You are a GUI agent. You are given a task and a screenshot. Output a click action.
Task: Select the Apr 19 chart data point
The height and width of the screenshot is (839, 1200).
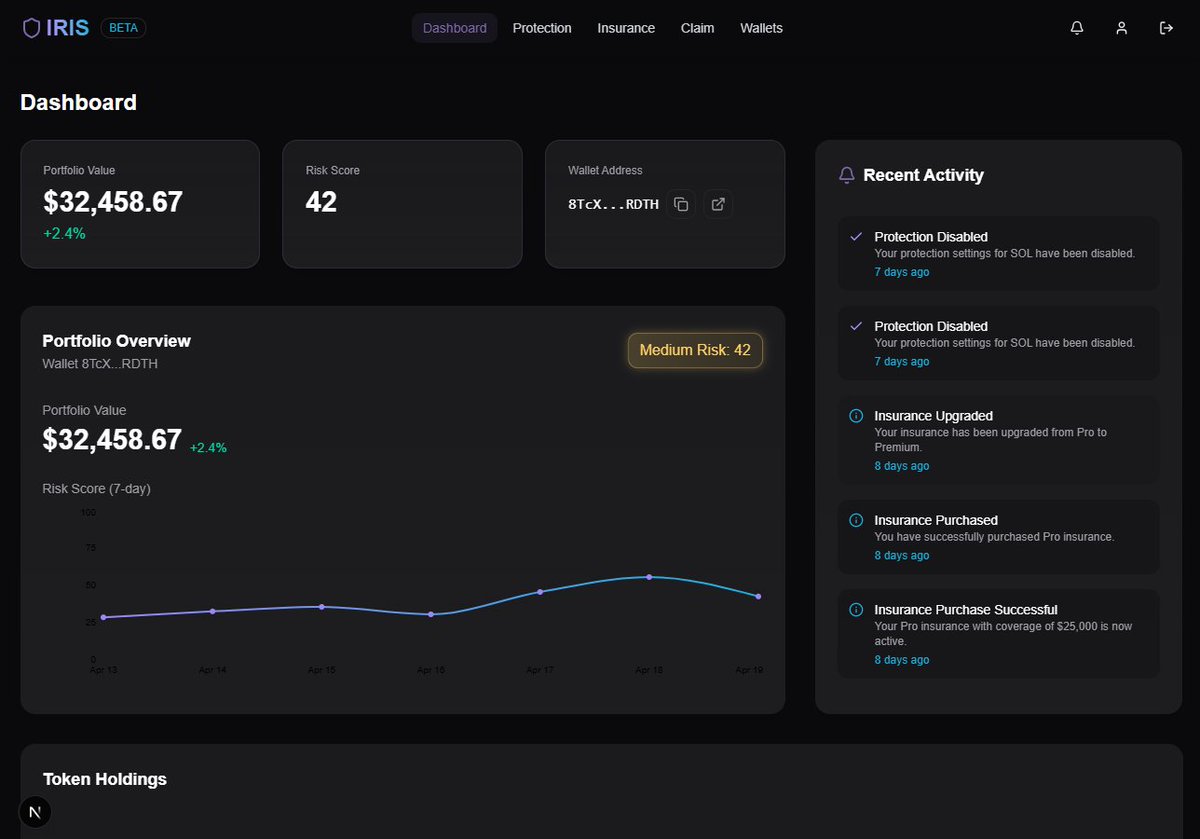tap(758, 597)
